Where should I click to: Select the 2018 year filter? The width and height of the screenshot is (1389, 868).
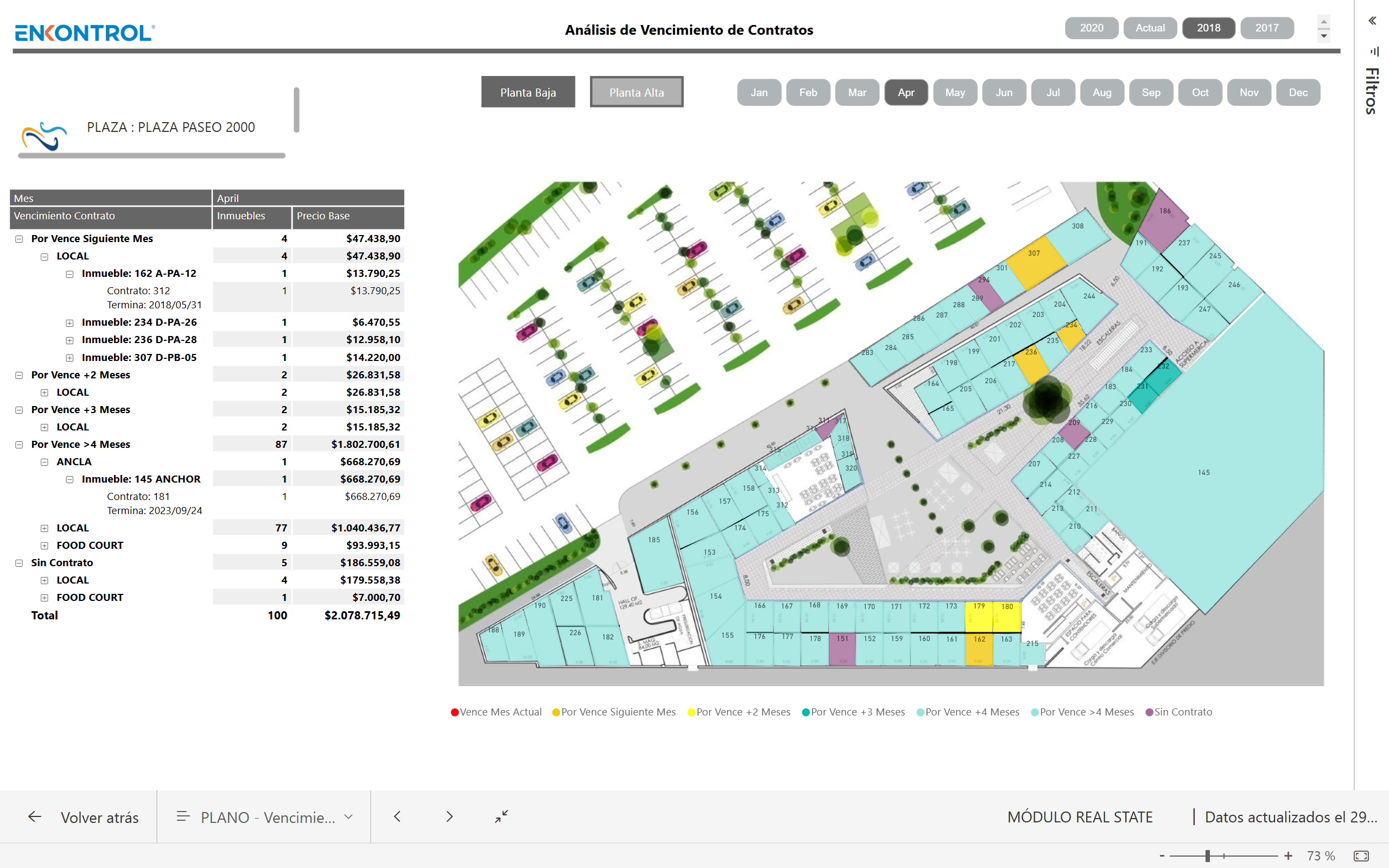pyautogui.click(x=1209, y=28)
